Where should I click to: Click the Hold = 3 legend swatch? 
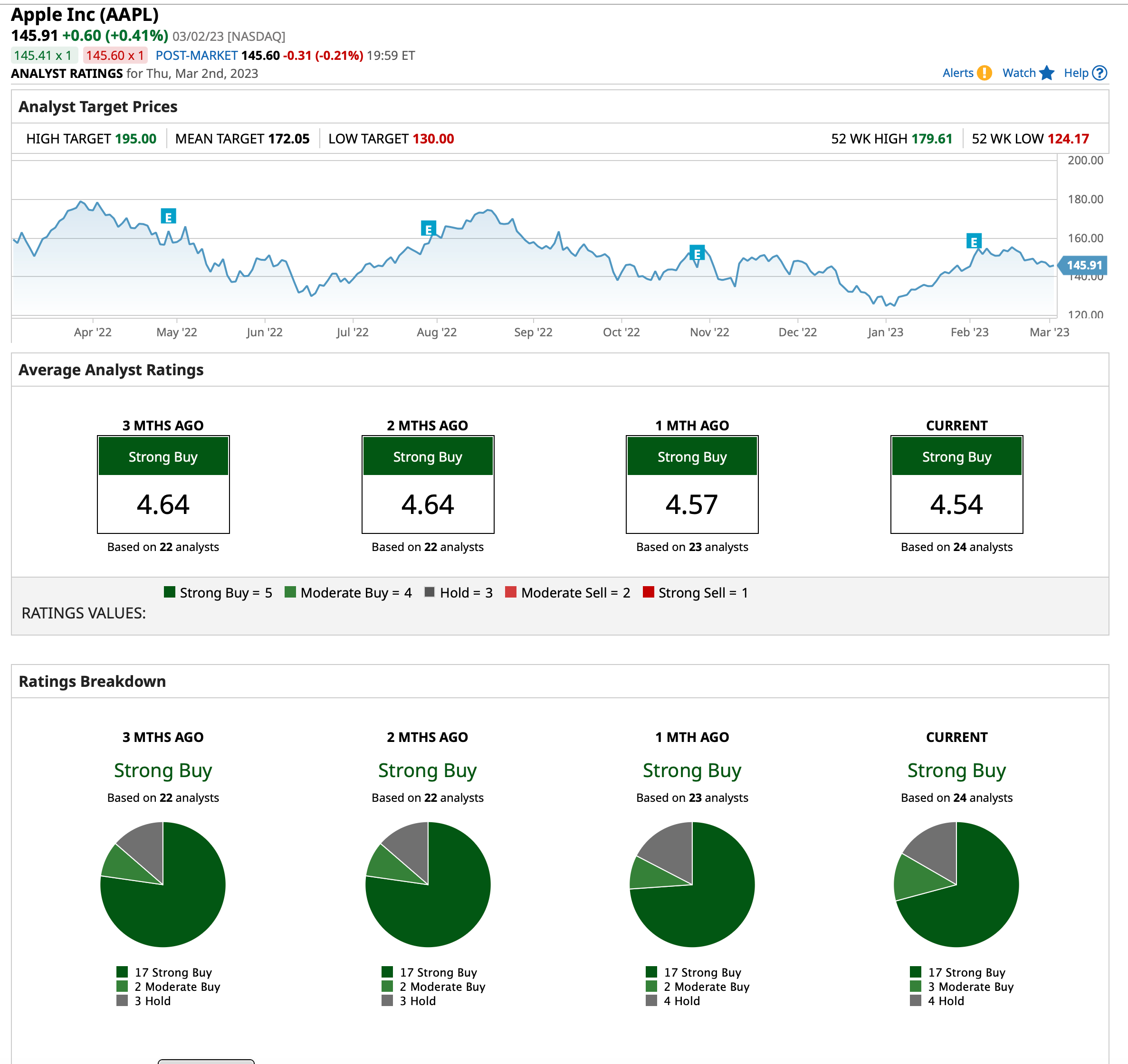tap(430, 592)
